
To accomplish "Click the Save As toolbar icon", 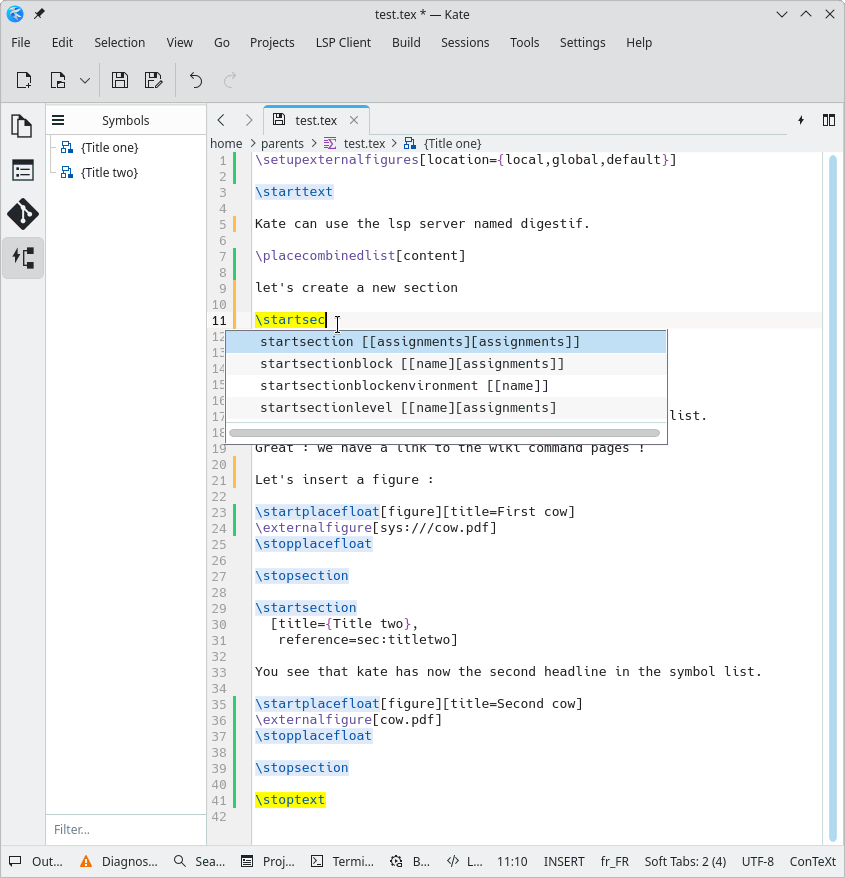I will coord(153,80).
